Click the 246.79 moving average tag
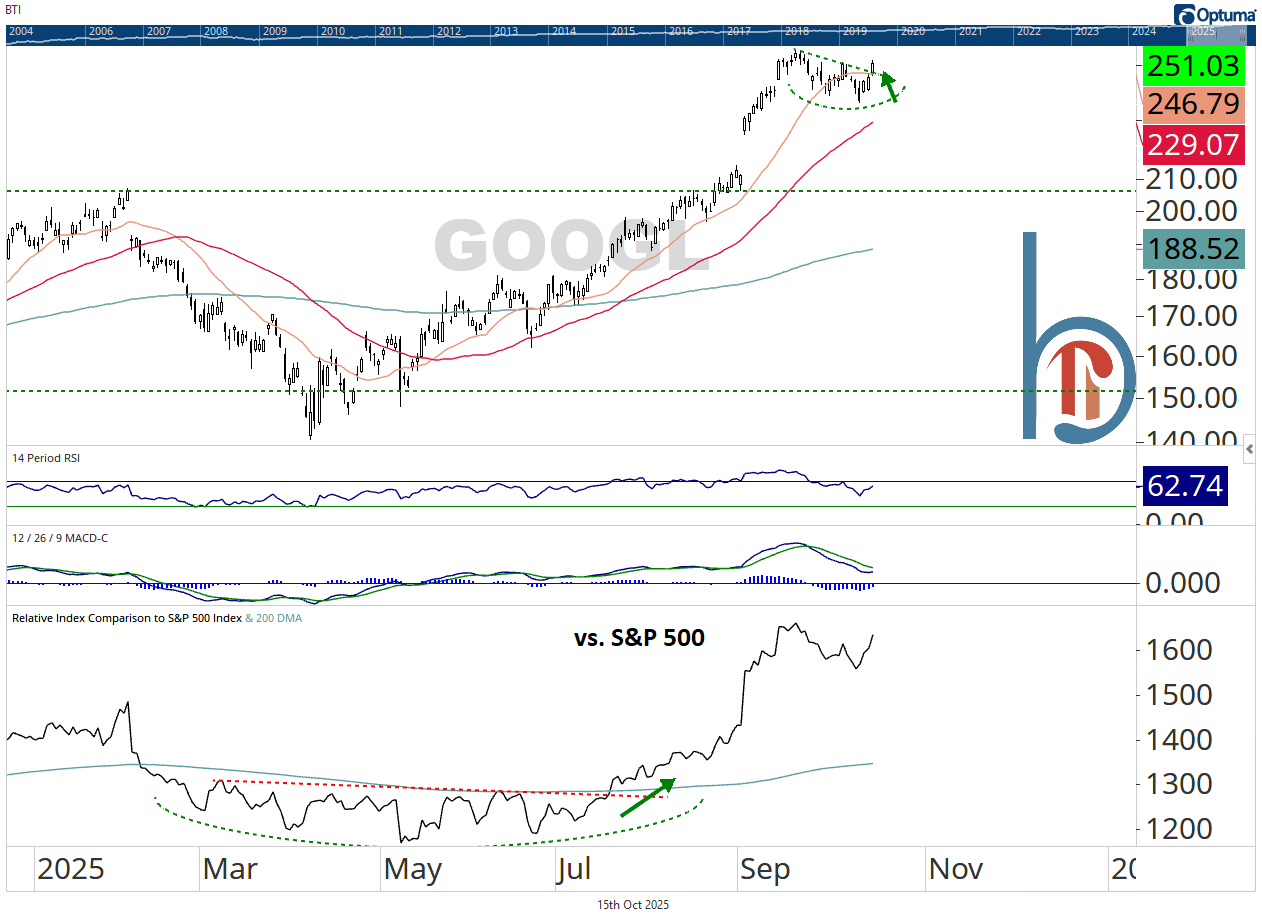 pos(1194,104)
